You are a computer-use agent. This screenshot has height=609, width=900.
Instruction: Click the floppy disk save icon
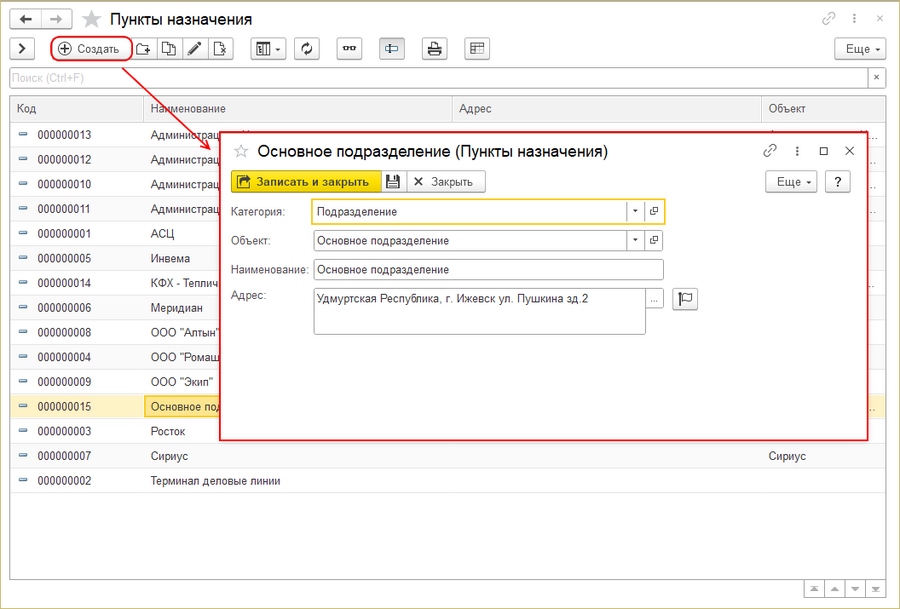pos(393,182)
